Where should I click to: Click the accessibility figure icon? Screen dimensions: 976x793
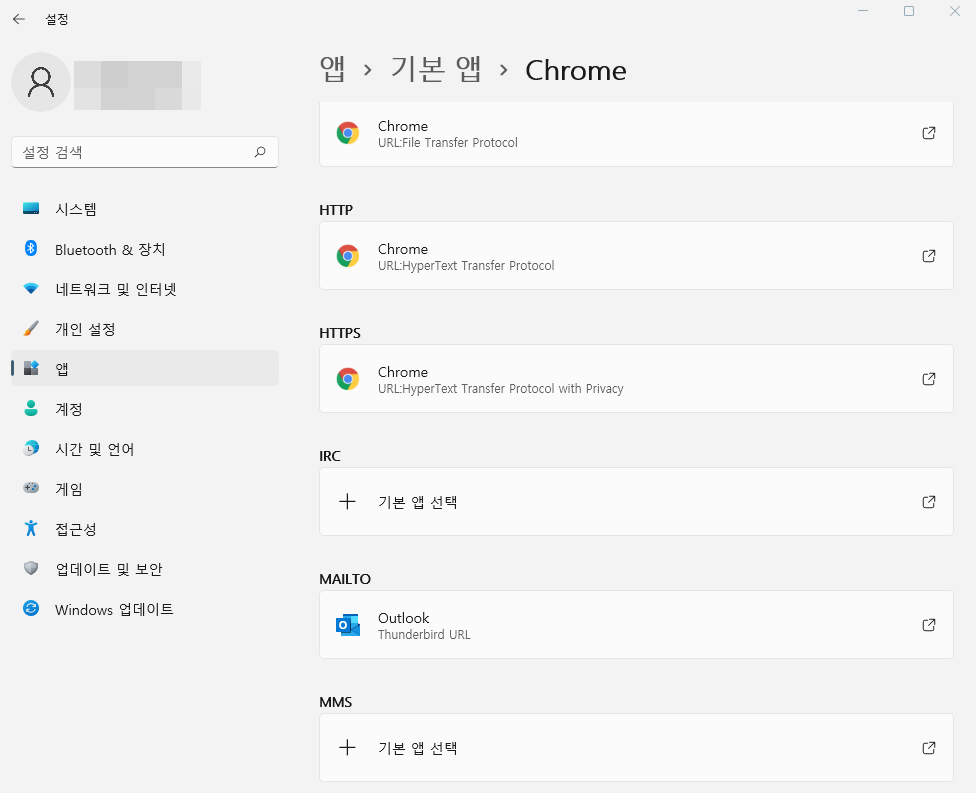[31, 528]
